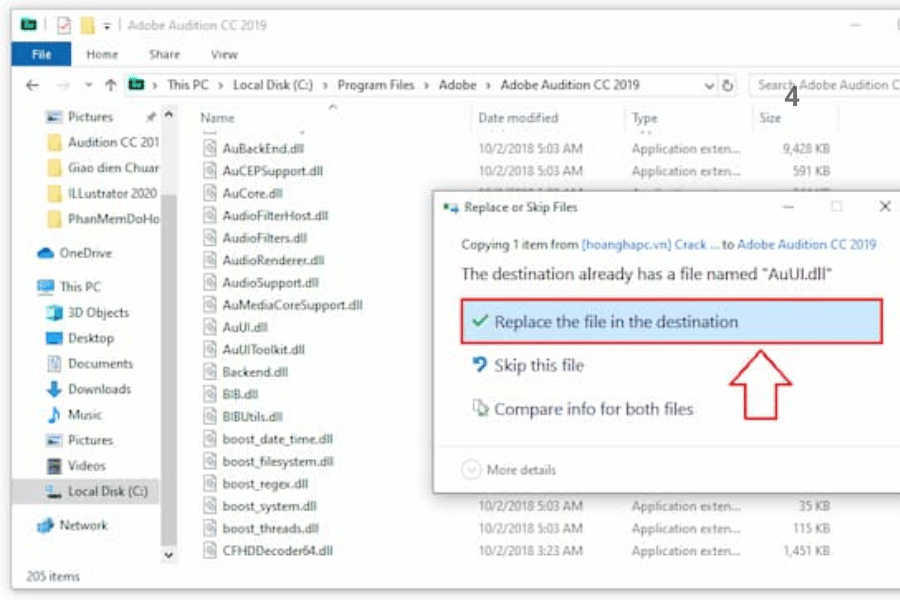
Task: Select Compare info for both files
Action: tap(592, 409)
